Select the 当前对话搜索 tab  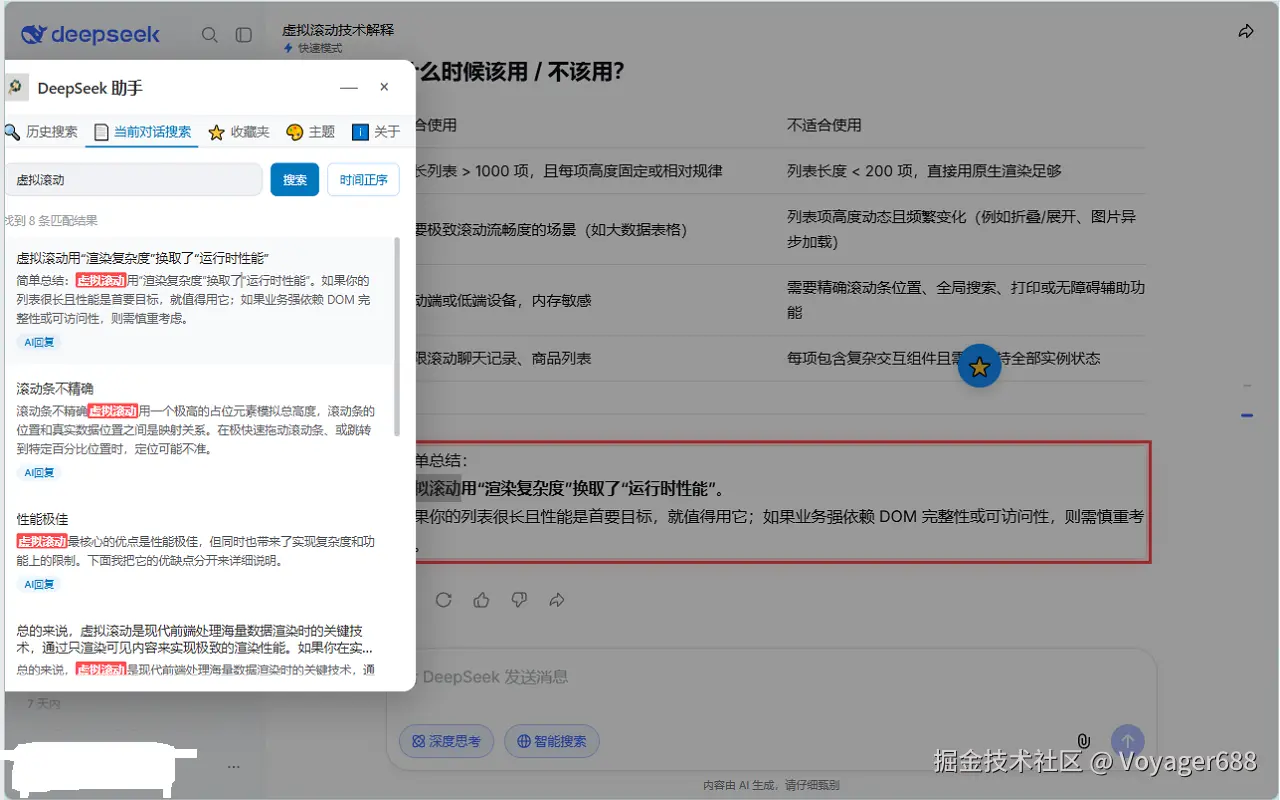142,132
